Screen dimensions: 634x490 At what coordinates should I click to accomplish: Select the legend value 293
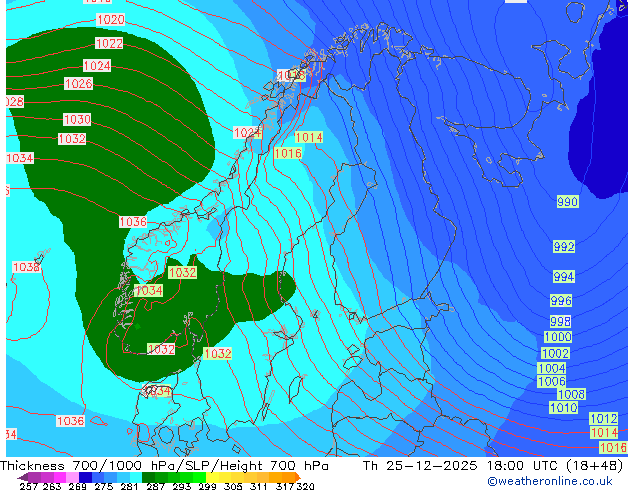[182, 486]
